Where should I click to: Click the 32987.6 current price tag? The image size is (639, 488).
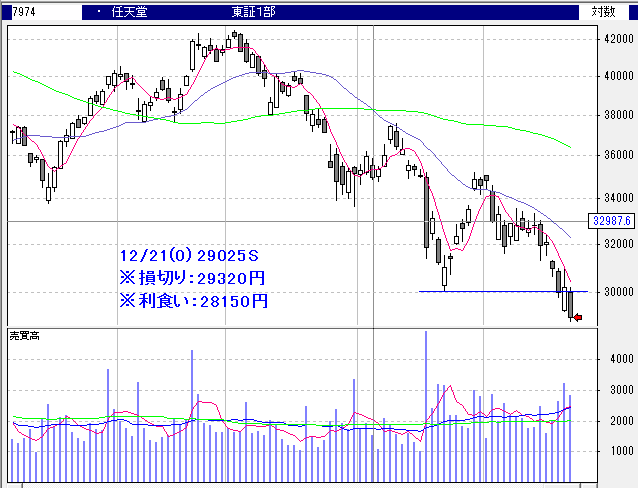click(x=608, y=221)
